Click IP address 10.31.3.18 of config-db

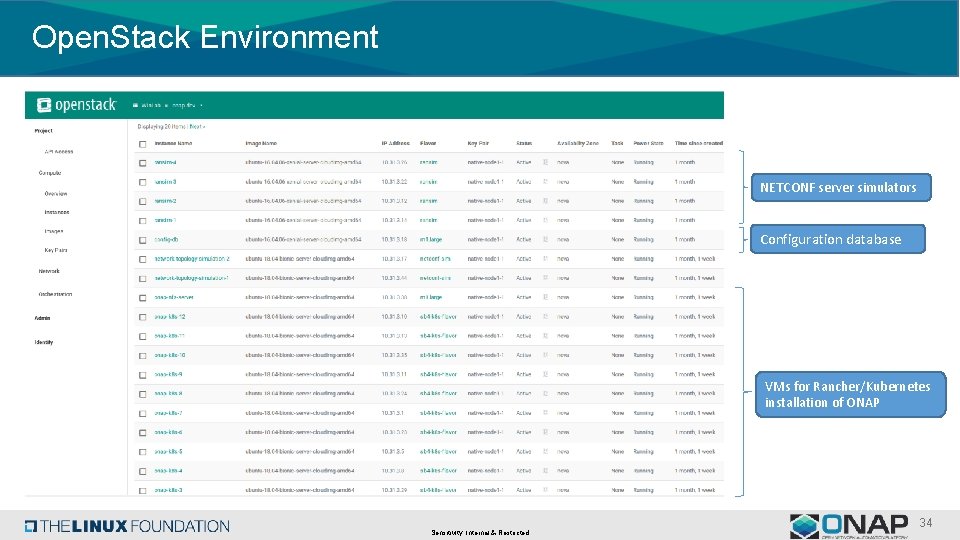click(x=394, y=239)
